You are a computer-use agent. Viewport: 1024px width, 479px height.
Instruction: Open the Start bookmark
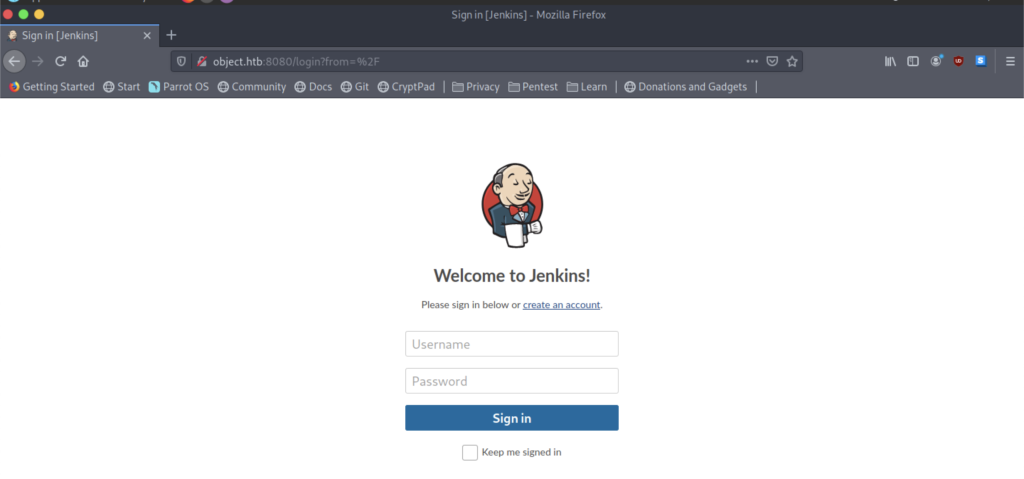(121, 87)
